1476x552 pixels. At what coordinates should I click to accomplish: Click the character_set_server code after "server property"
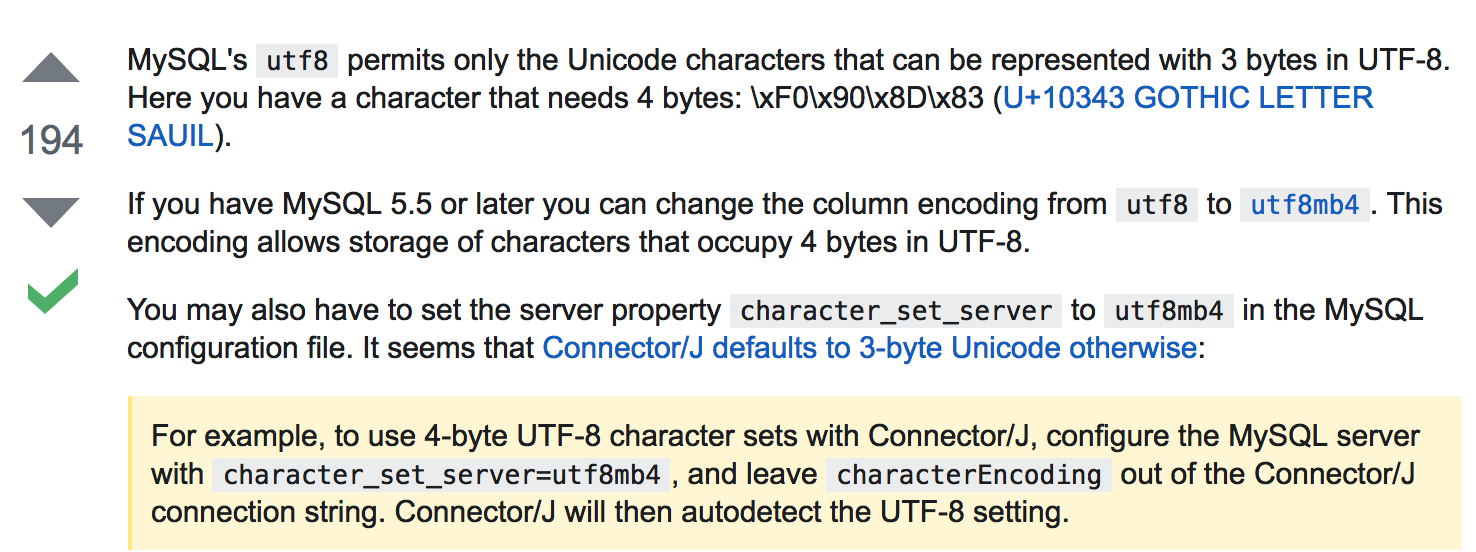896,311
